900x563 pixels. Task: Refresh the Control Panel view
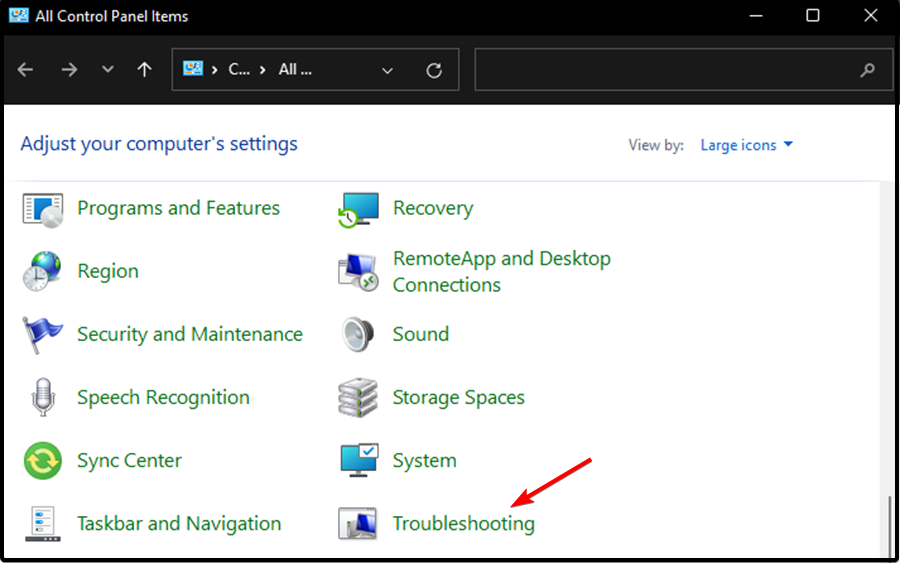point(434,70)
